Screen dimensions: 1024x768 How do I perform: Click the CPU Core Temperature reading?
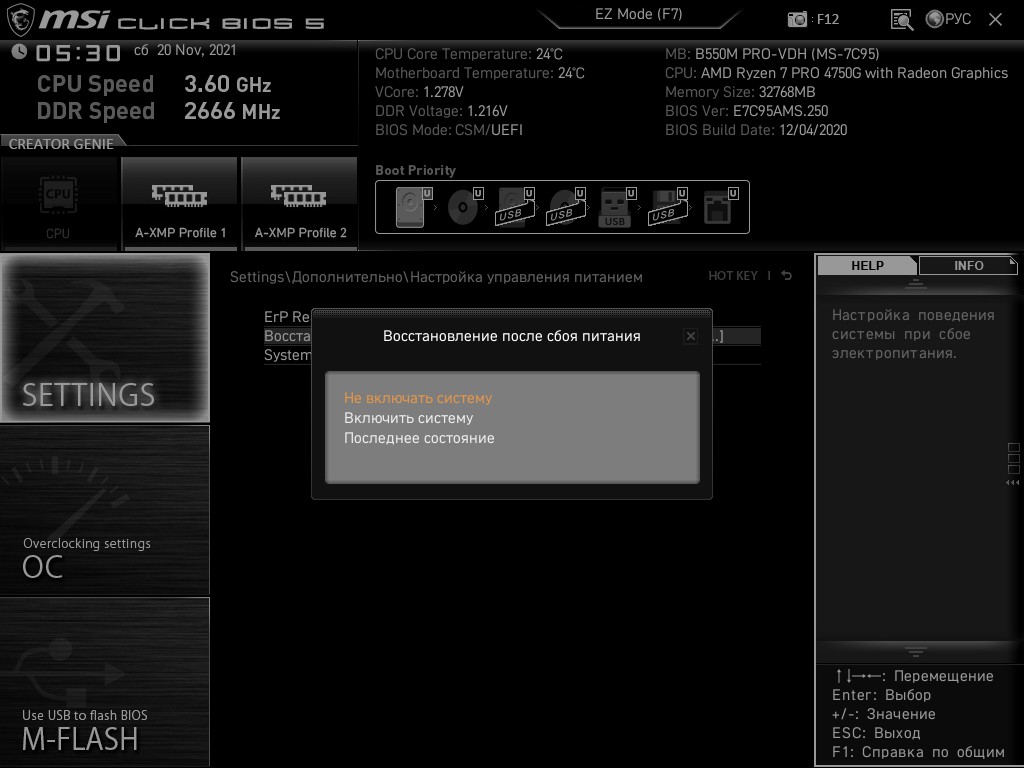pyautogui.click(x=468, y=54)
